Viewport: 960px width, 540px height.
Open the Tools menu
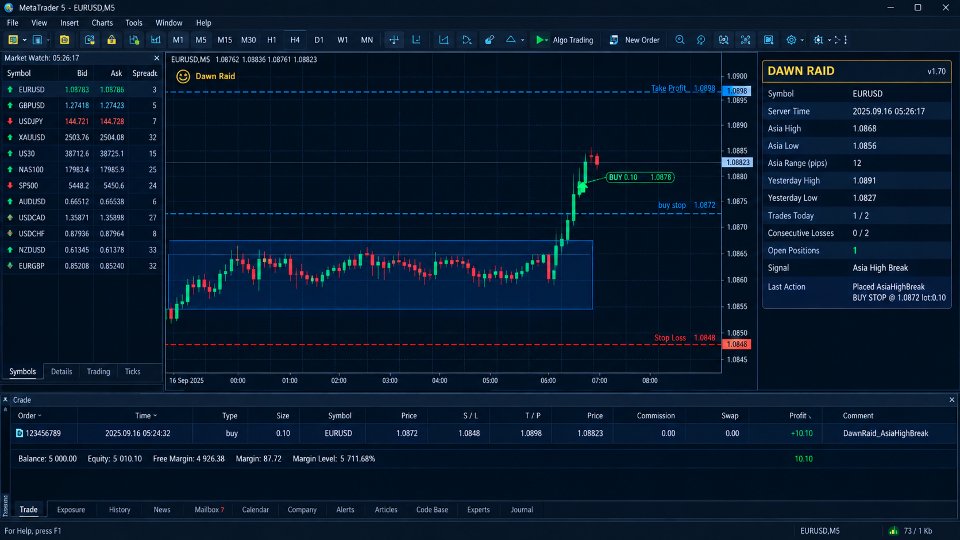click(x=133, y=23)
